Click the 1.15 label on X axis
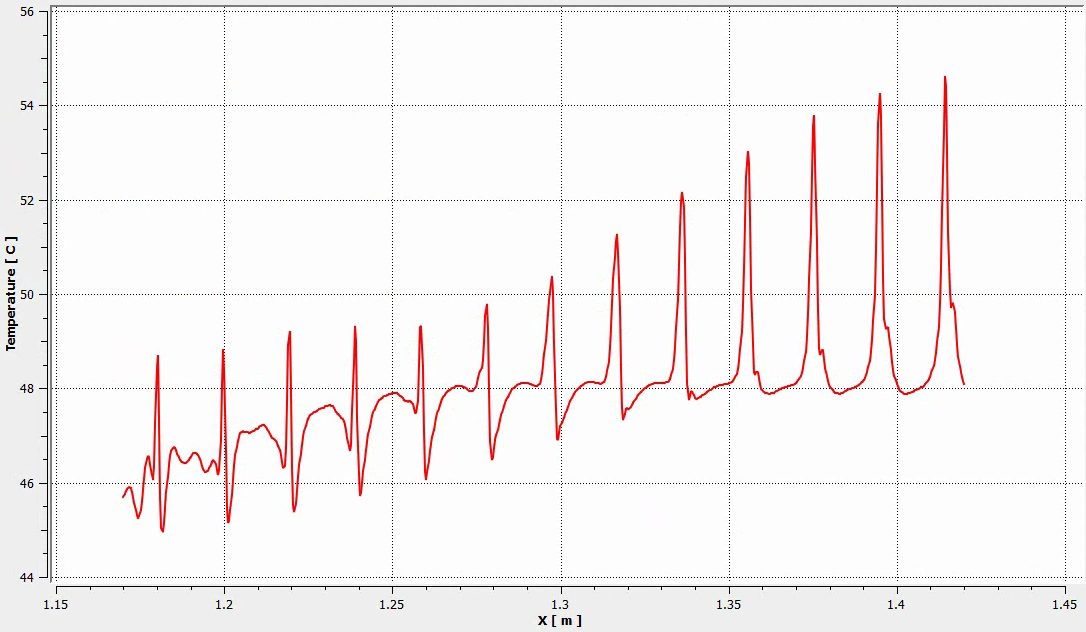The height and width of the screenshot is (632, 1086). coord(56,605)
